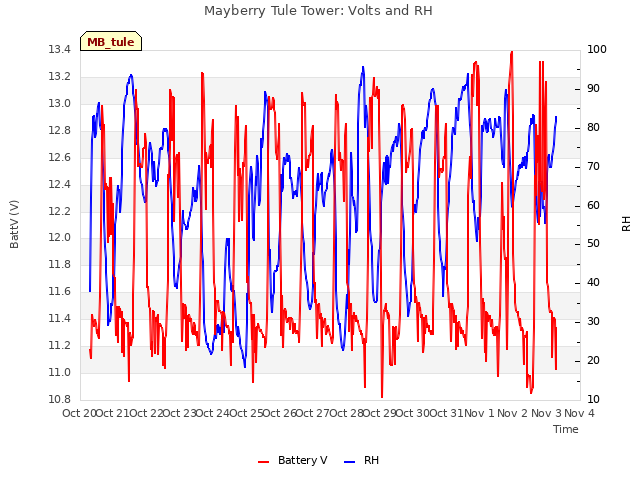
Task: Click the red Battery V legend swatch
Action: [264, 462]
